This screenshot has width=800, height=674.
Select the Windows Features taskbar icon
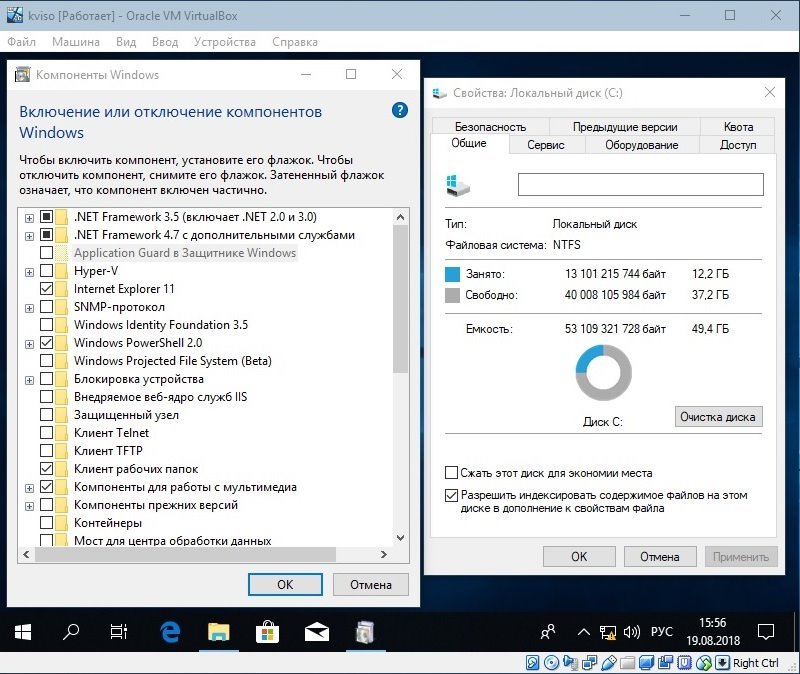pos(365,632)
